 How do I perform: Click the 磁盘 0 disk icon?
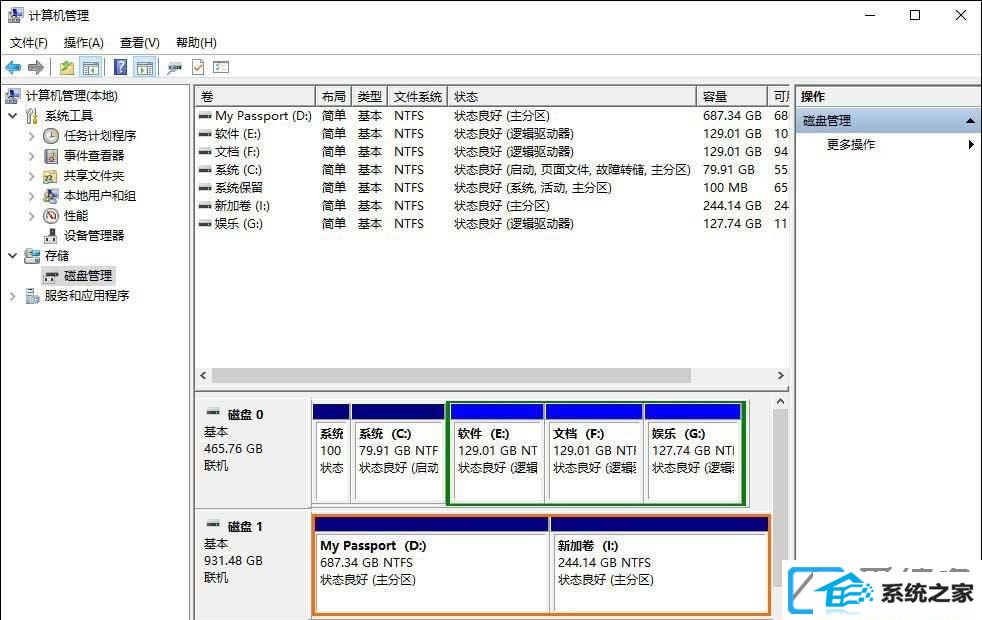[213, 413]
